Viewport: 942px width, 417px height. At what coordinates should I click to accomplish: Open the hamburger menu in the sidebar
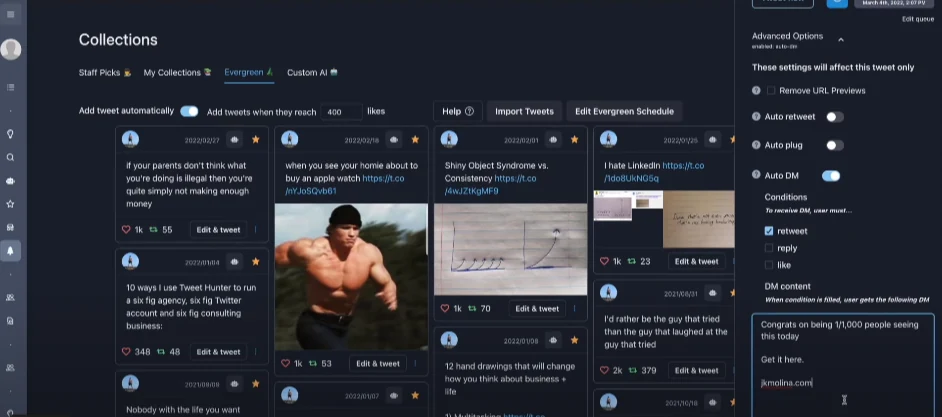10,14
